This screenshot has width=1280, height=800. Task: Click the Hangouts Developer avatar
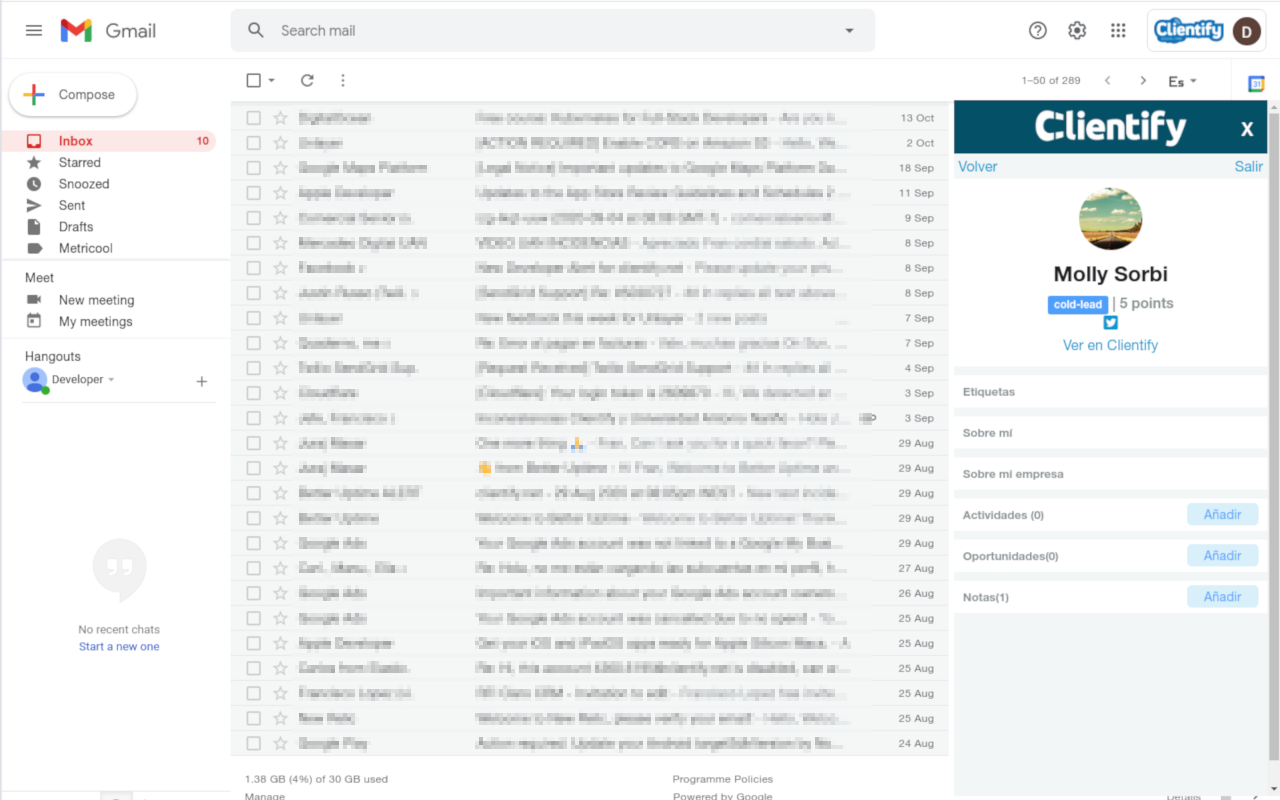pyautogui.click(x=35, y=380)
